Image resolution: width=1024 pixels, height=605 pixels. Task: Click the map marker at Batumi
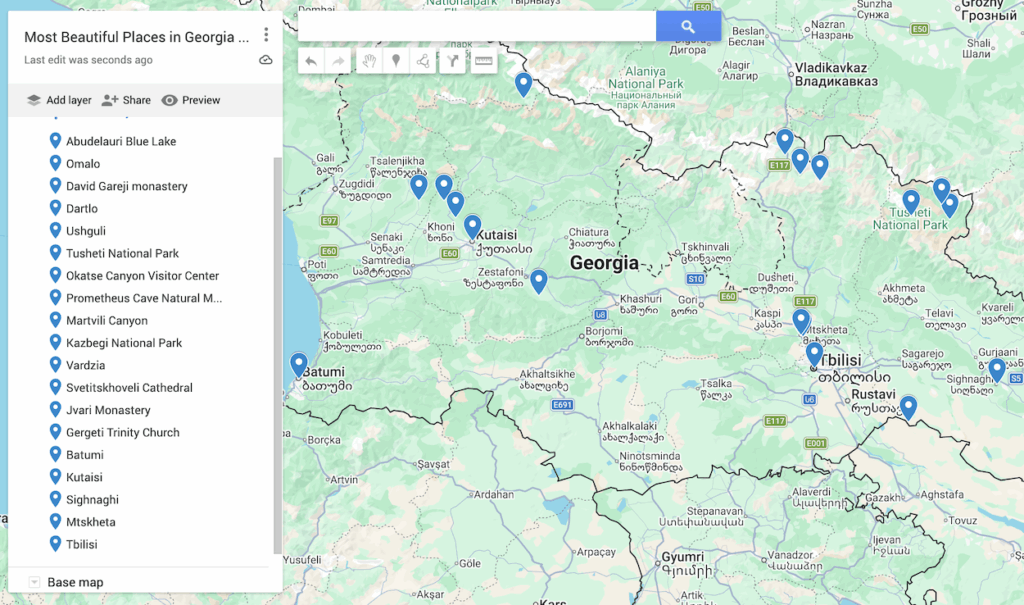pyautogui.click(x=298, y=364)
